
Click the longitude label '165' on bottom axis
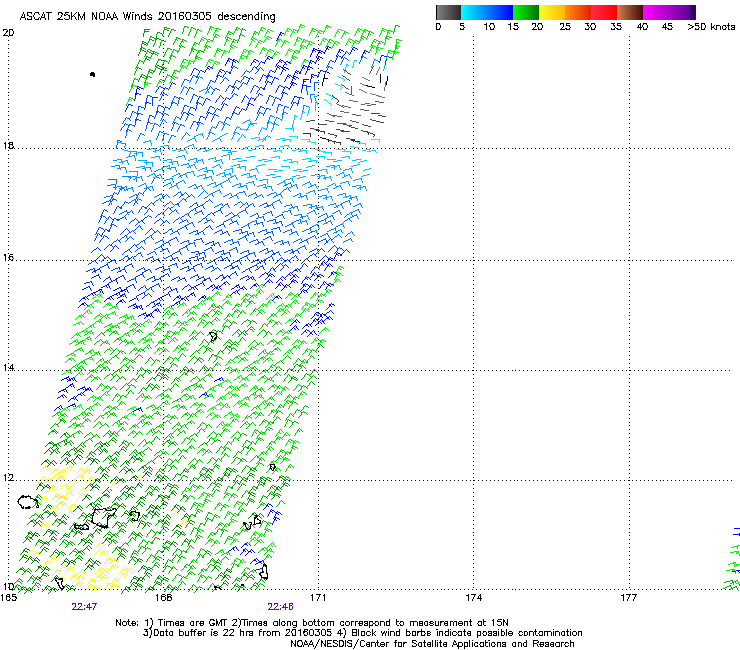8,598
